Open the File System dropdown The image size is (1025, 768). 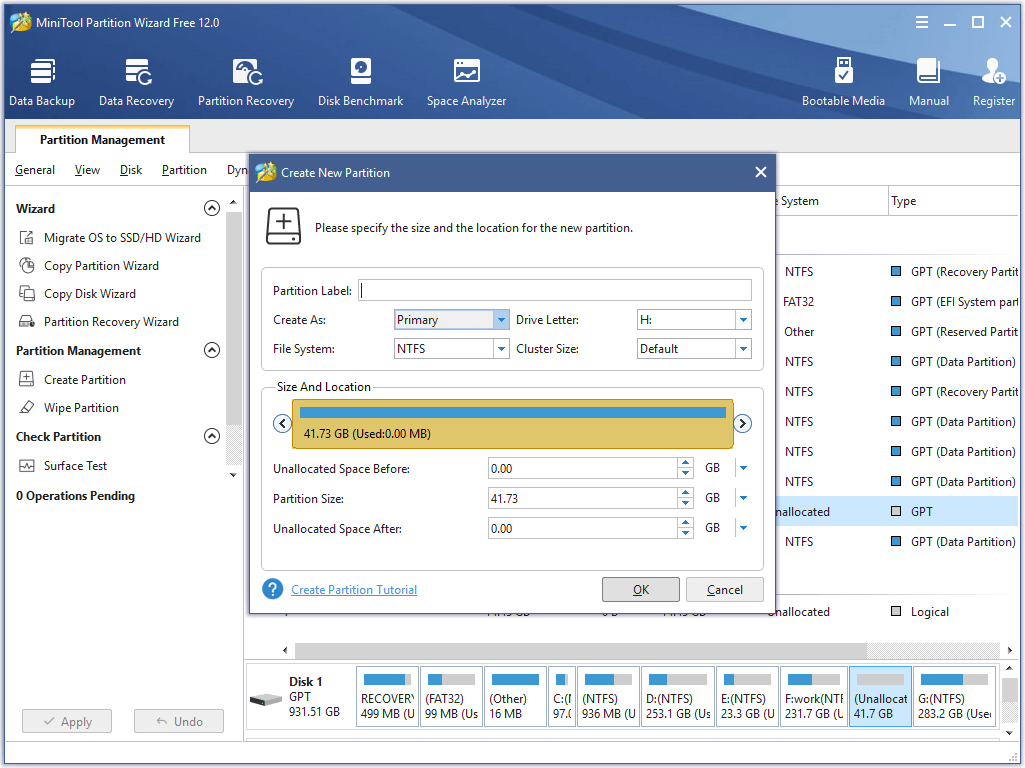coord(501,348)
